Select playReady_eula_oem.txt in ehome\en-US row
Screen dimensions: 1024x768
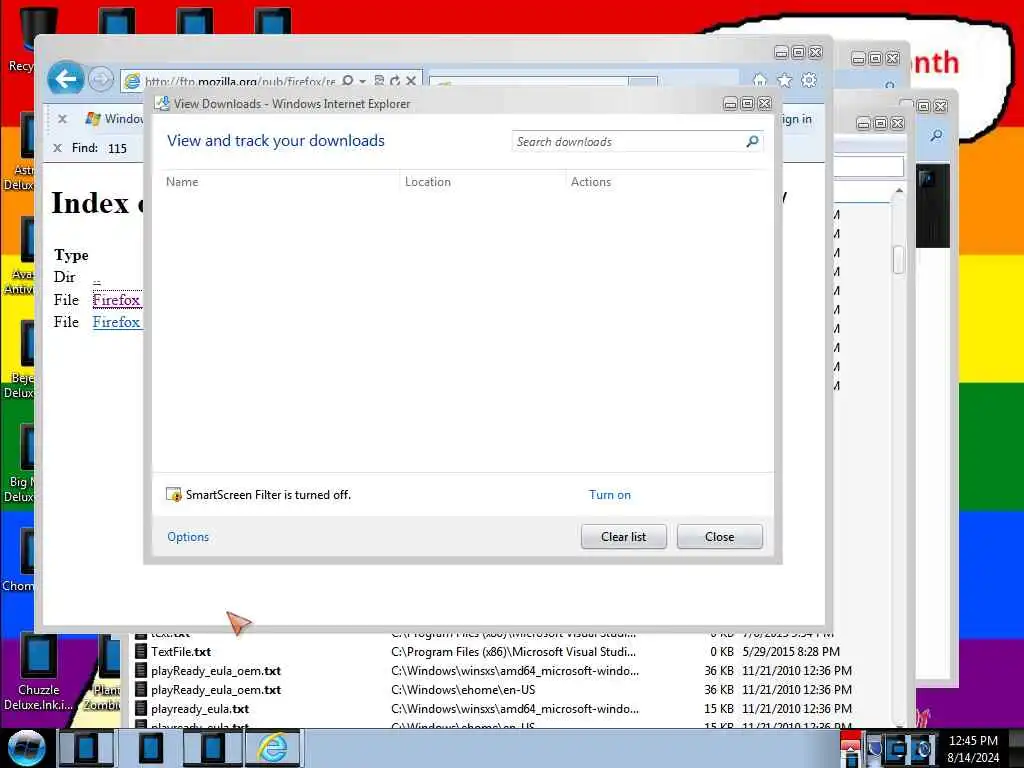point(216,690)
